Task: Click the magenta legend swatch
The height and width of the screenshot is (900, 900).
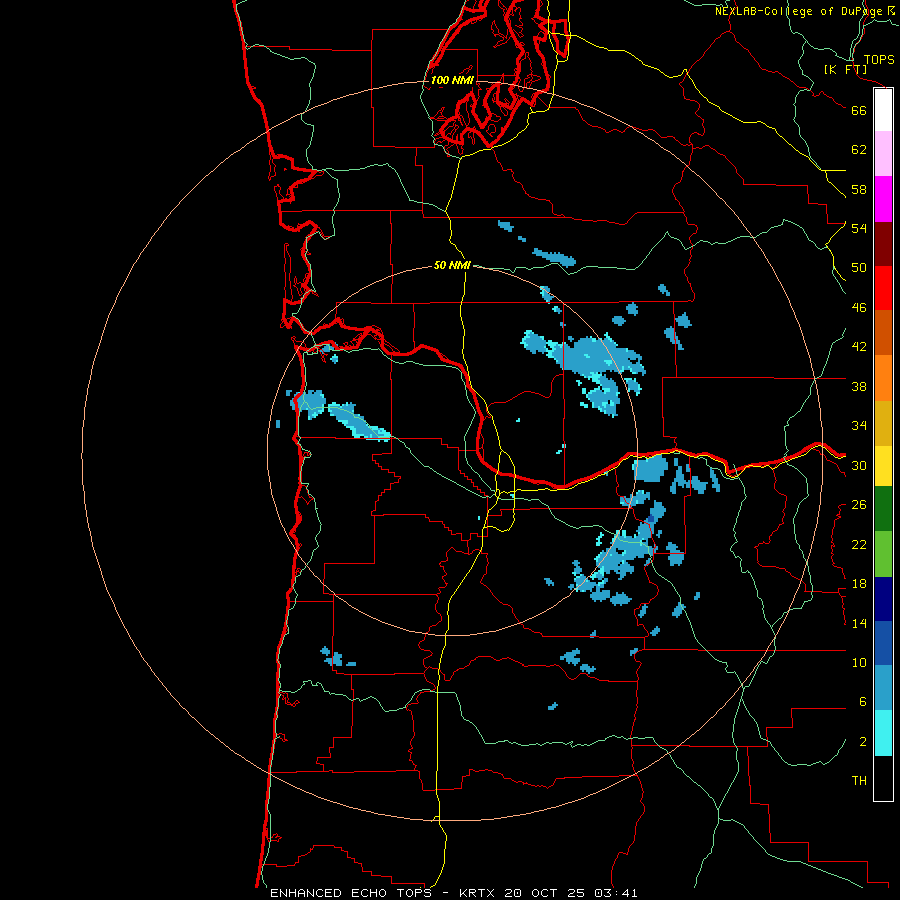Action: 883,199
